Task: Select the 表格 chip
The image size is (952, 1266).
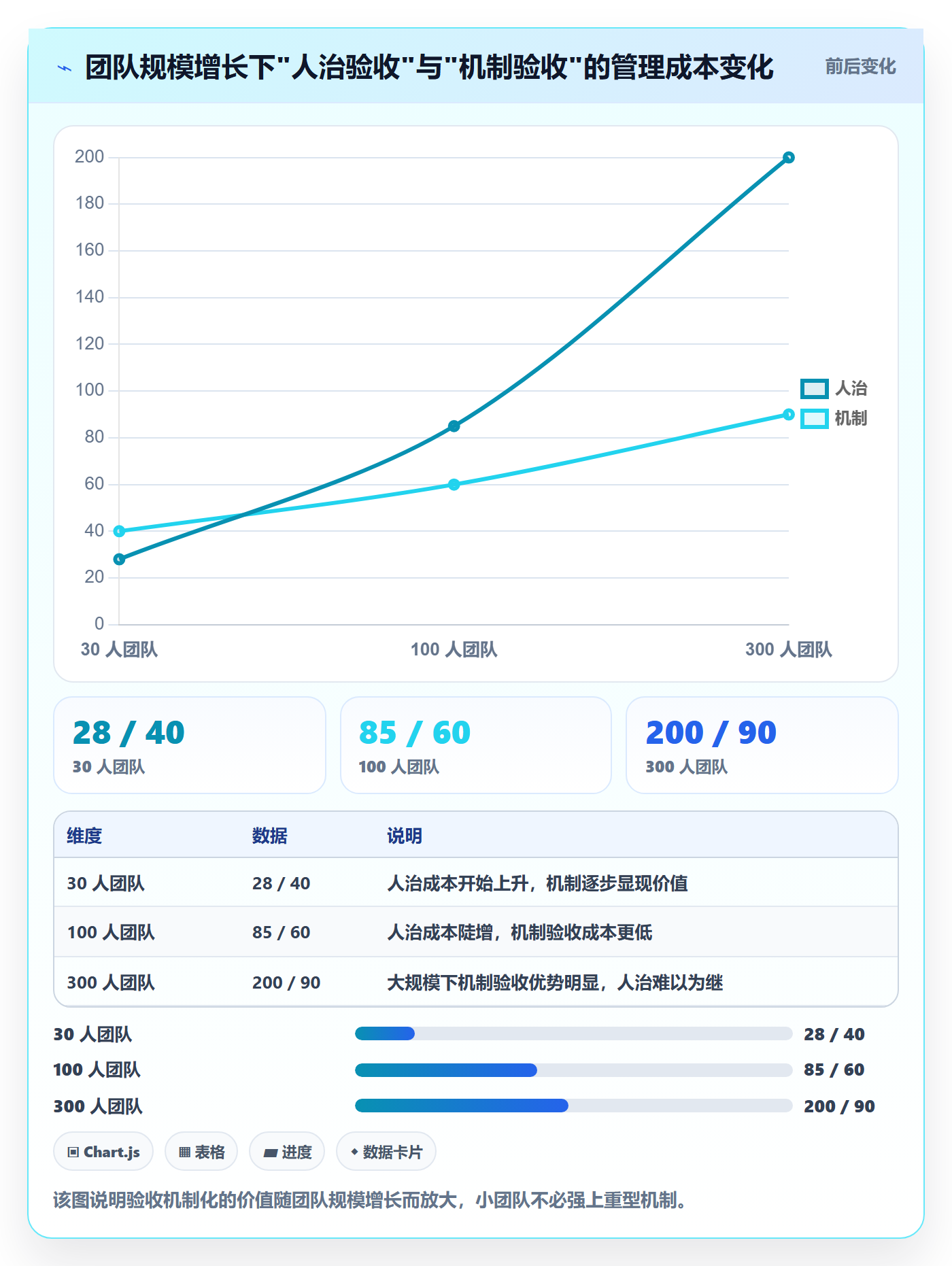Action: click(x=201, y=1152)
